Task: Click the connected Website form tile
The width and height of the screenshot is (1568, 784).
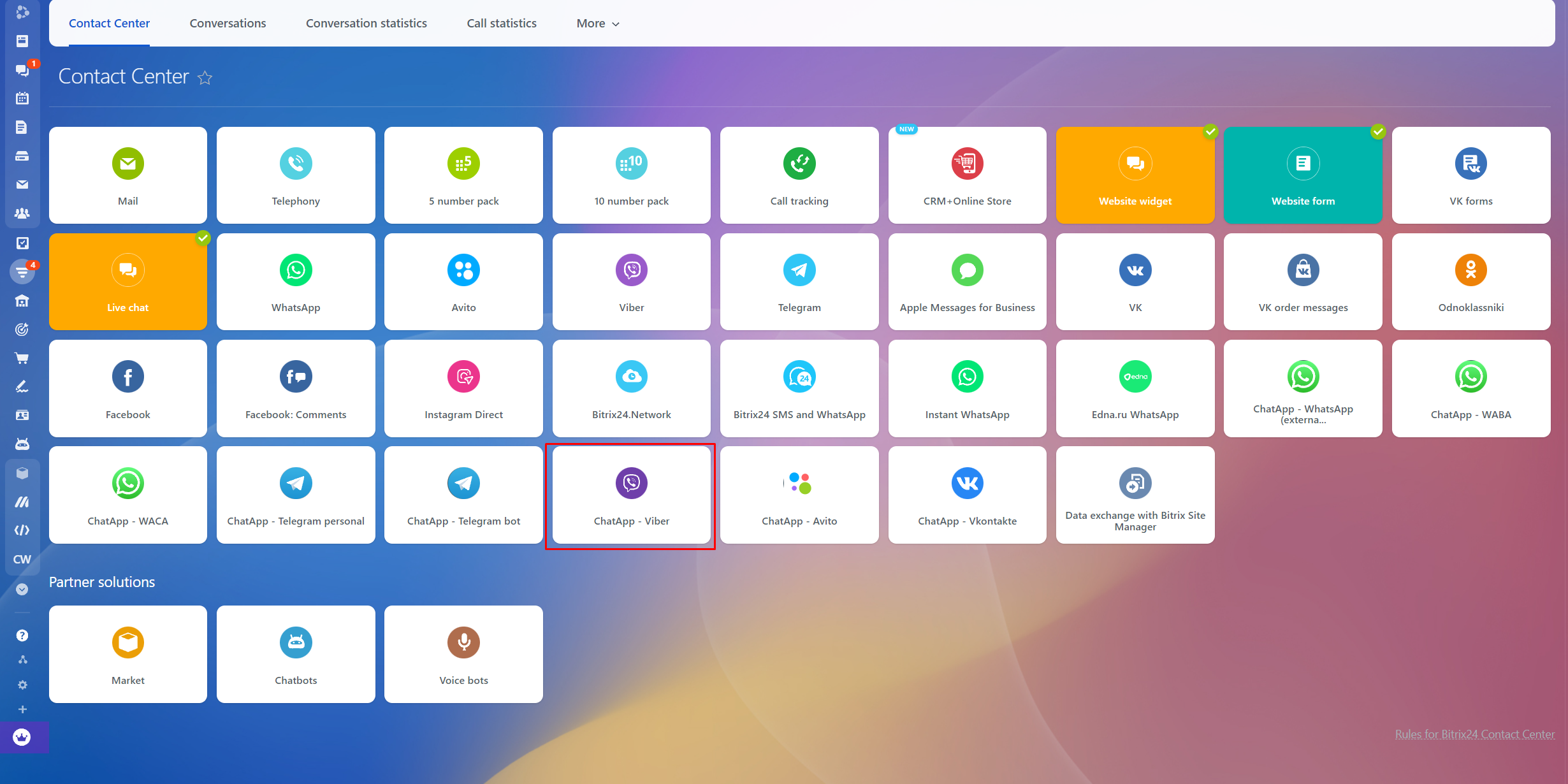Action: point(1303,175)
